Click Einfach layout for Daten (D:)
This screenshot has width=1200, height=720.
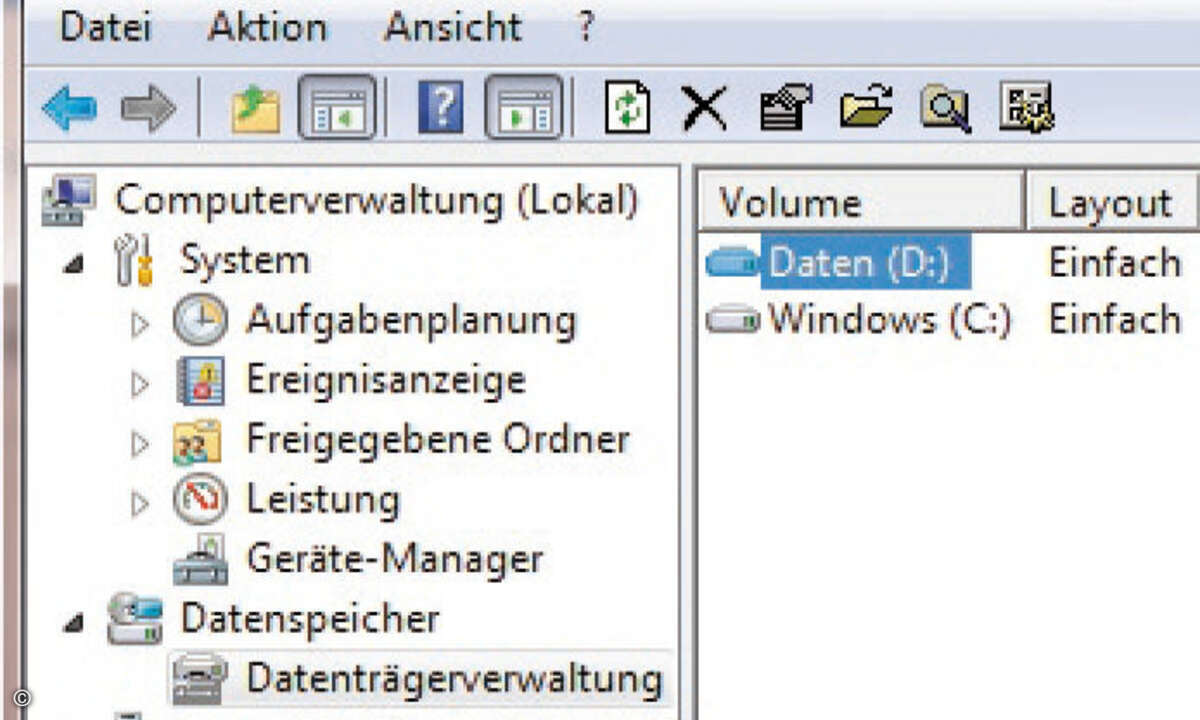tap(1114, 262)
